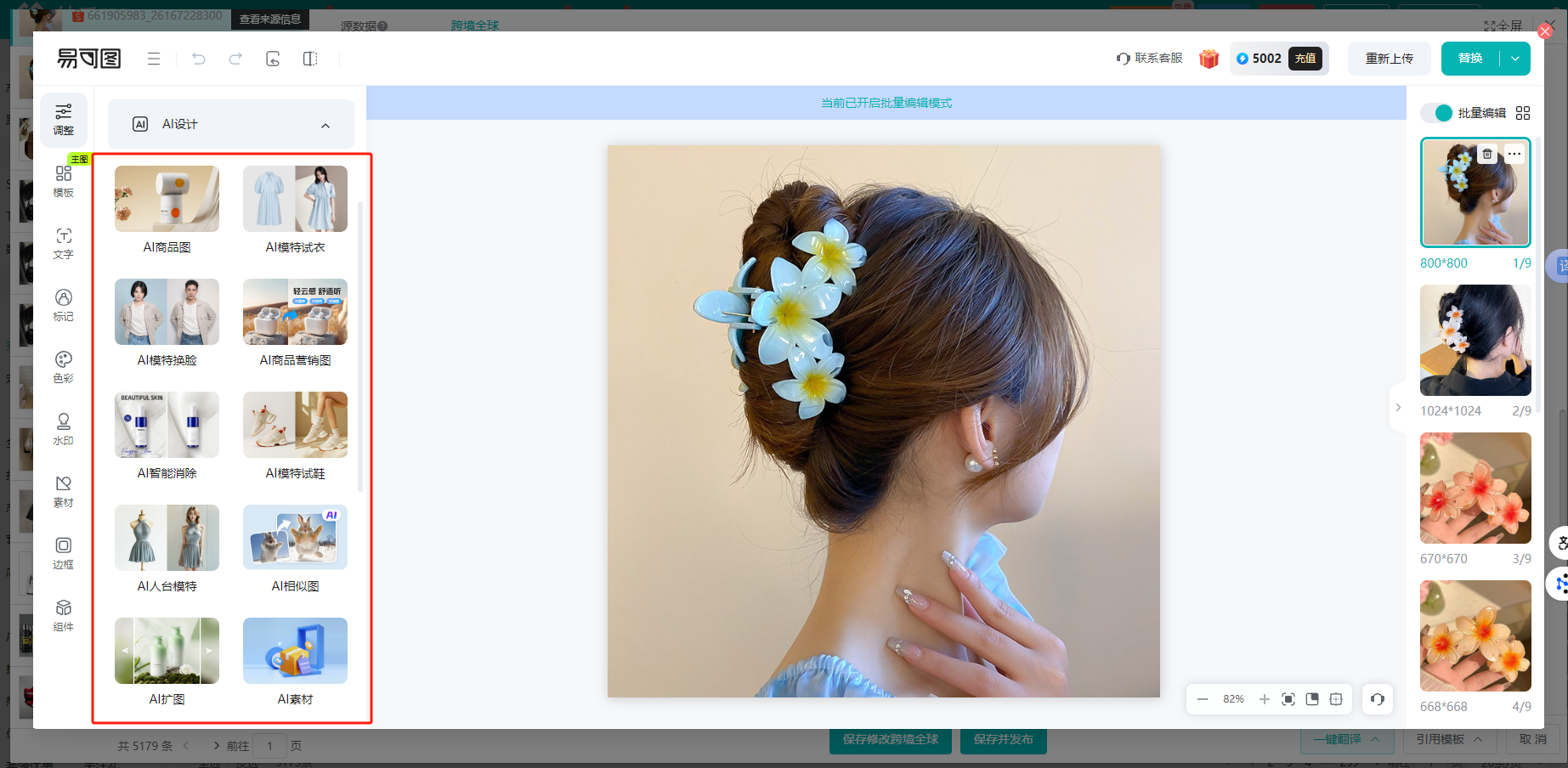Delete the first thumbnail with trash icon

[x=1486, y=154]
